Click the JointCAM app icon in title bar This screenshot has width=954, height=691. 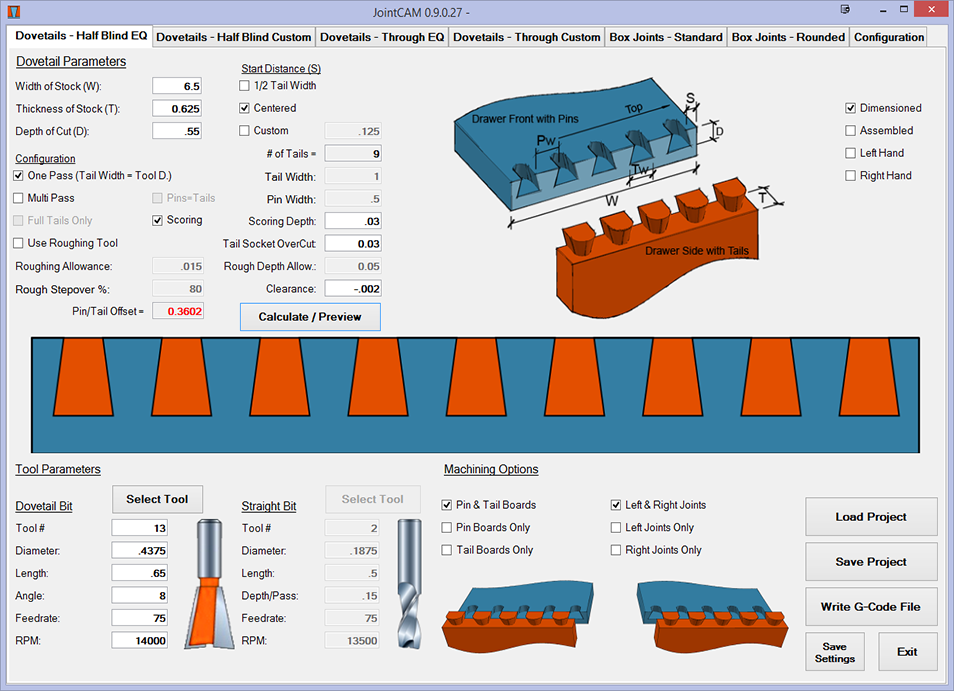(13, 12)
